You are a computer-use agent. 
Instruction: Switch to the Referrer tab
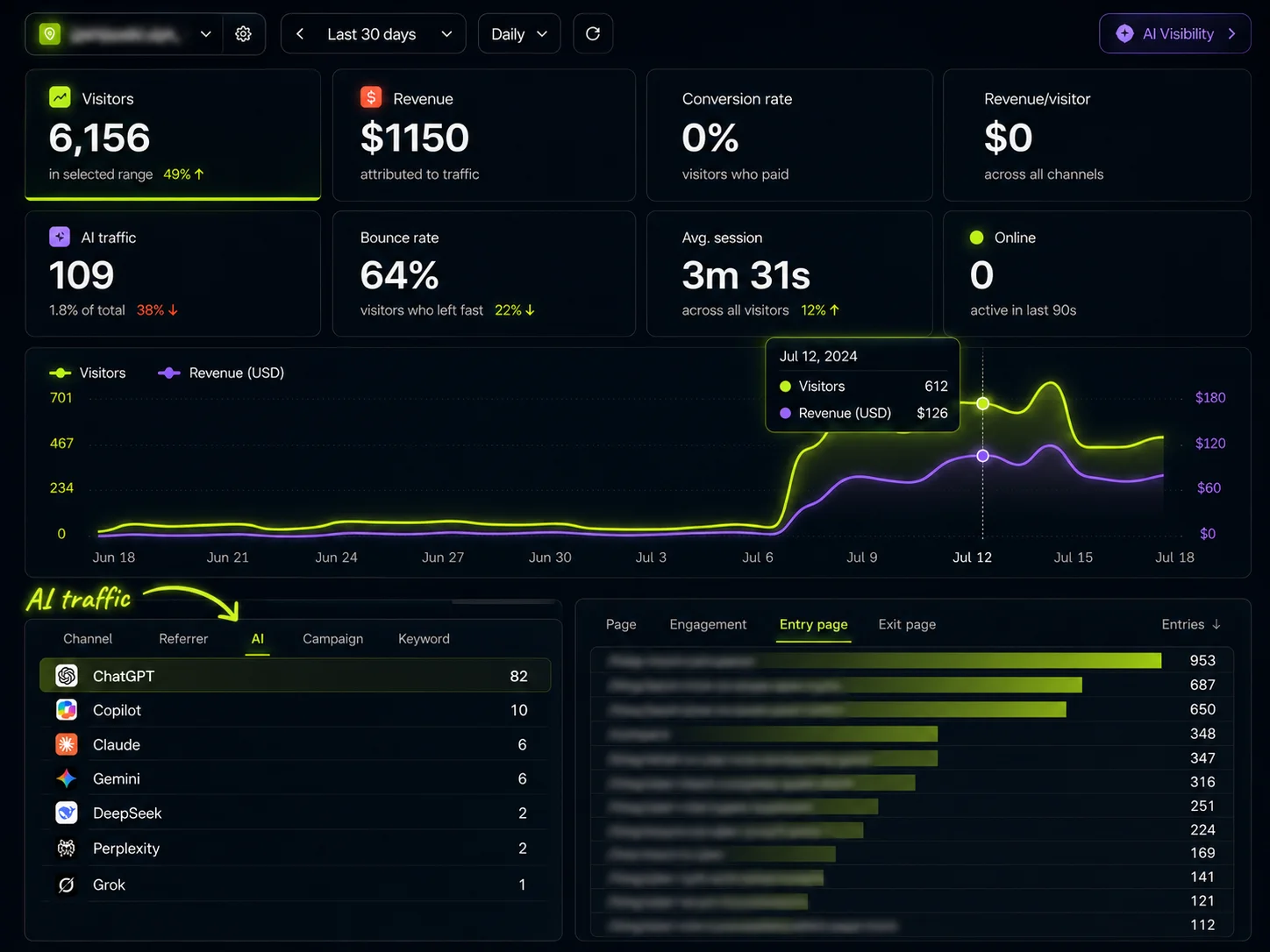coord(183,638)
